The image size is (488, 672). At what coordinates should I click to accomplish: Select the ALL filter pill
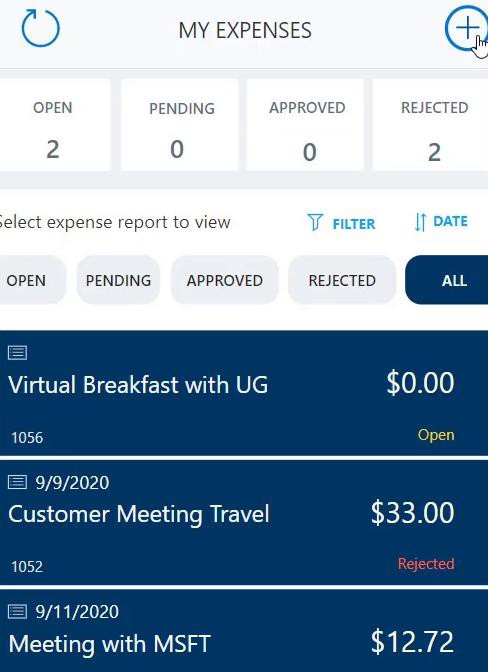[x=447, y=280]
